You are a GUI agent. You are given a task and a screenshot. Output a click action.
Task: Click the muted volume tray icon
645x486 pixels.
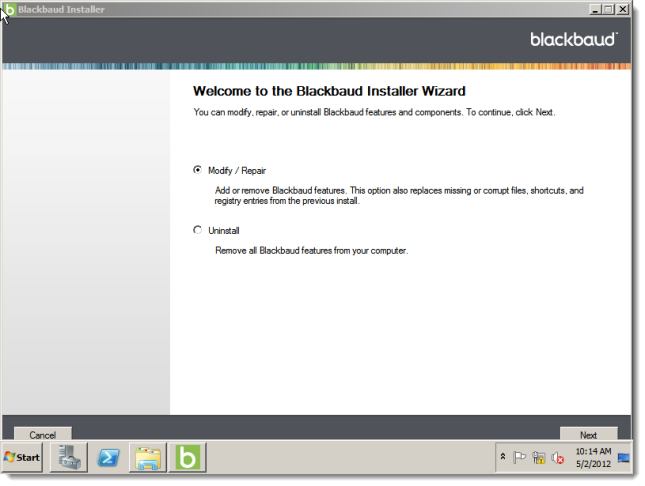pyautogui.click(x=557, y=457)
